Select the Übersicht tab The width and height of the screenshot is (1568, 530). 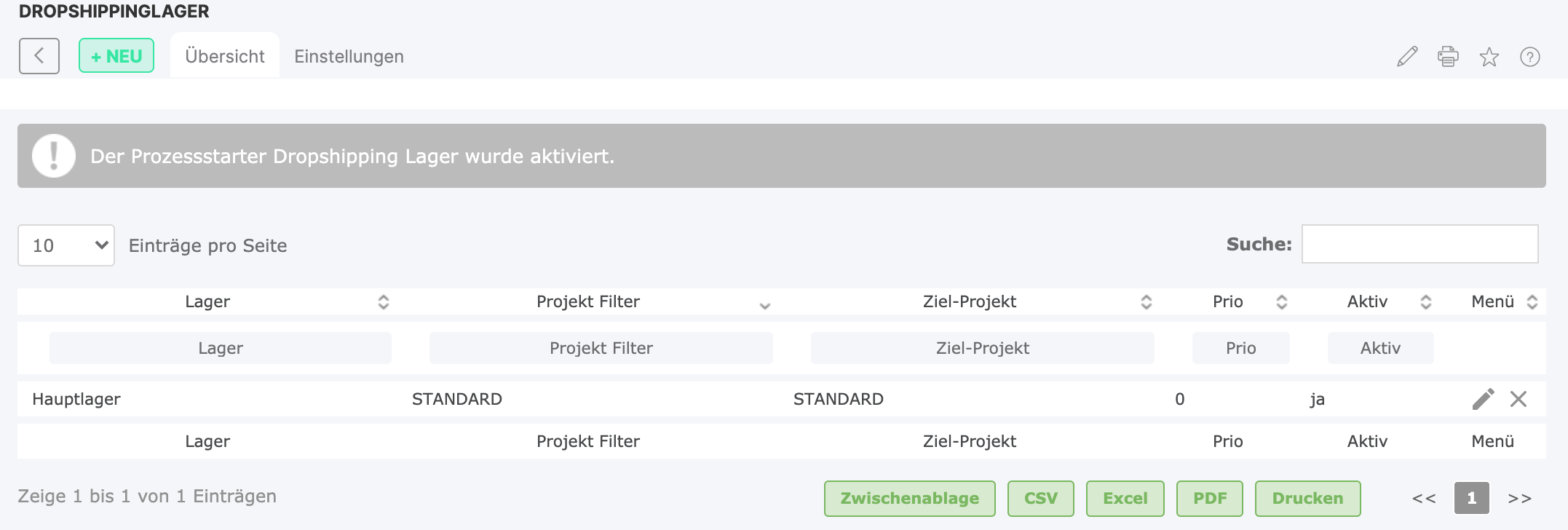(x=225, y=56)
